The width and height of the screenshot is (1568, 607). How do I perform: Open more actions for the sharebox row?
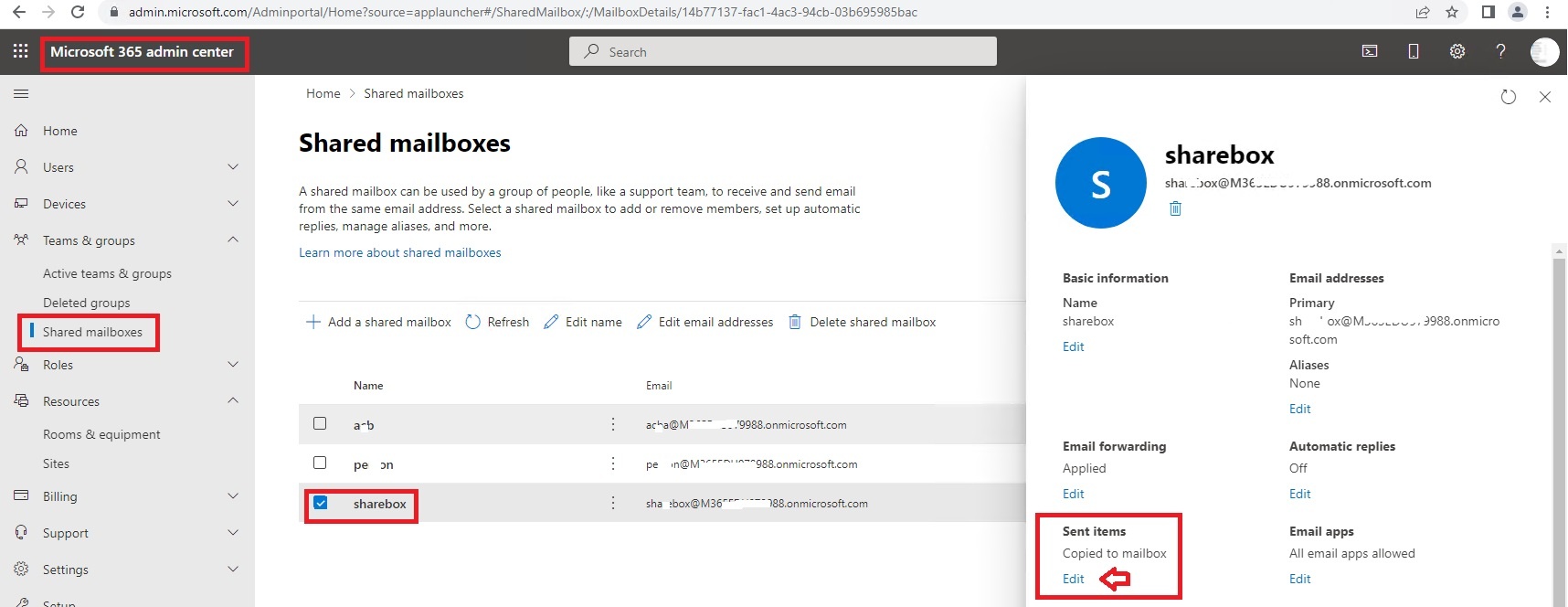point(613,503)
